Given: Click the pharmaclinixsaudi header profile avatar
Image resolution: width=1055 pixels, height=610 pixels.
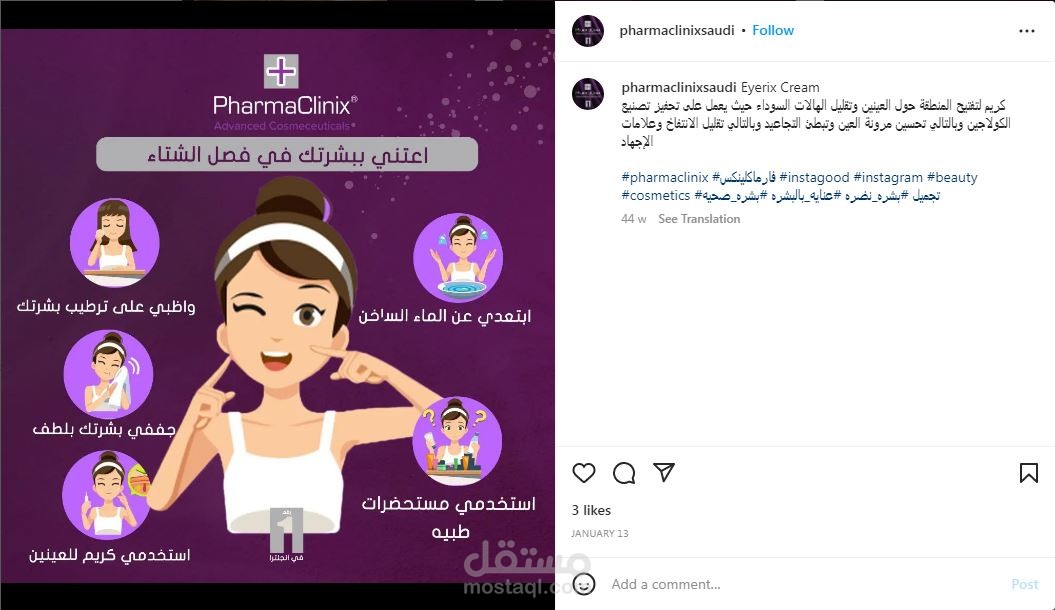Looking at the screenshot, I should click(x=587, y=31).
